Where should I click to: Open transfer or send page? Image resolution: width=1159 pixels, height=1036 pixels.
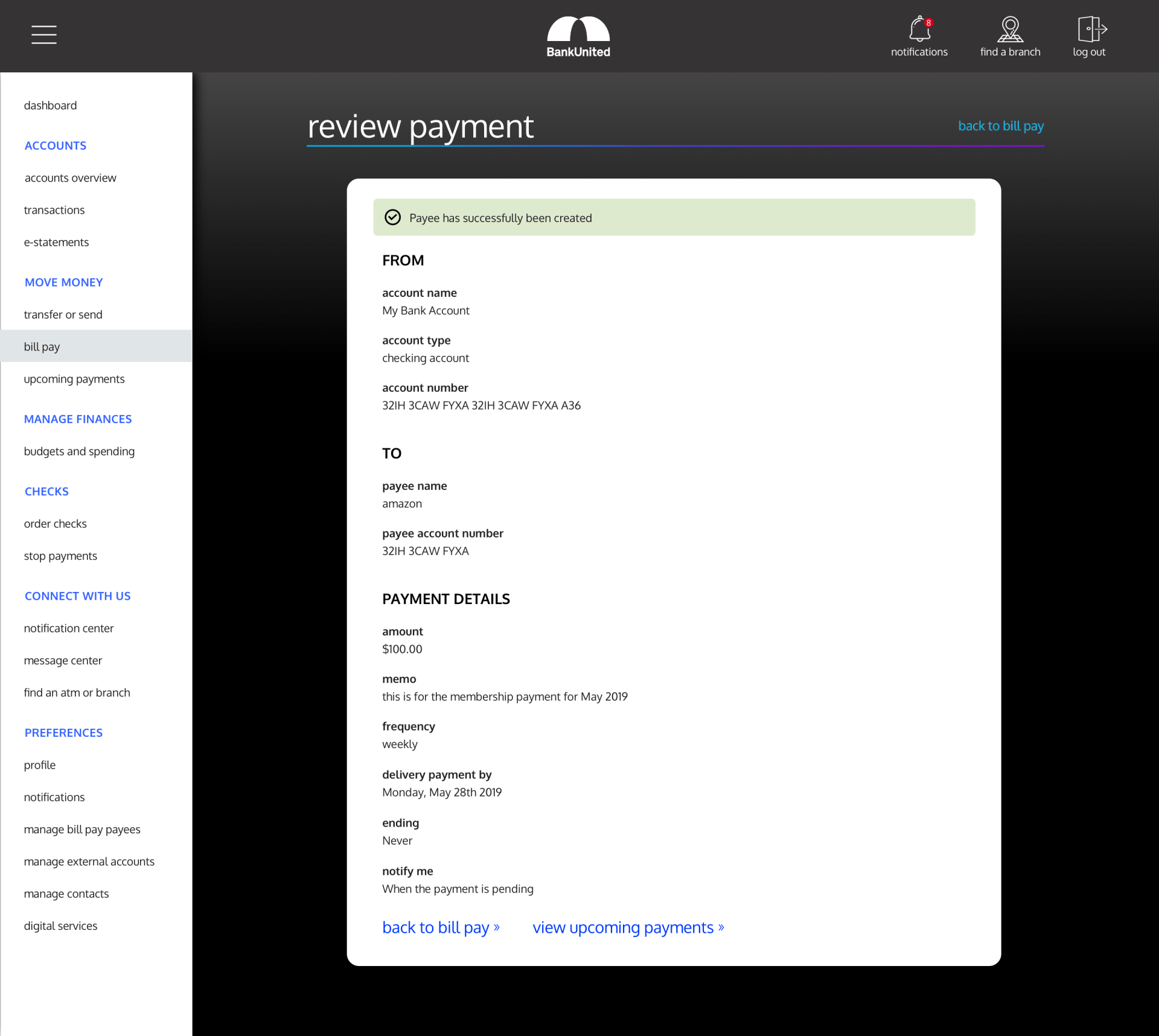point(63,314)
